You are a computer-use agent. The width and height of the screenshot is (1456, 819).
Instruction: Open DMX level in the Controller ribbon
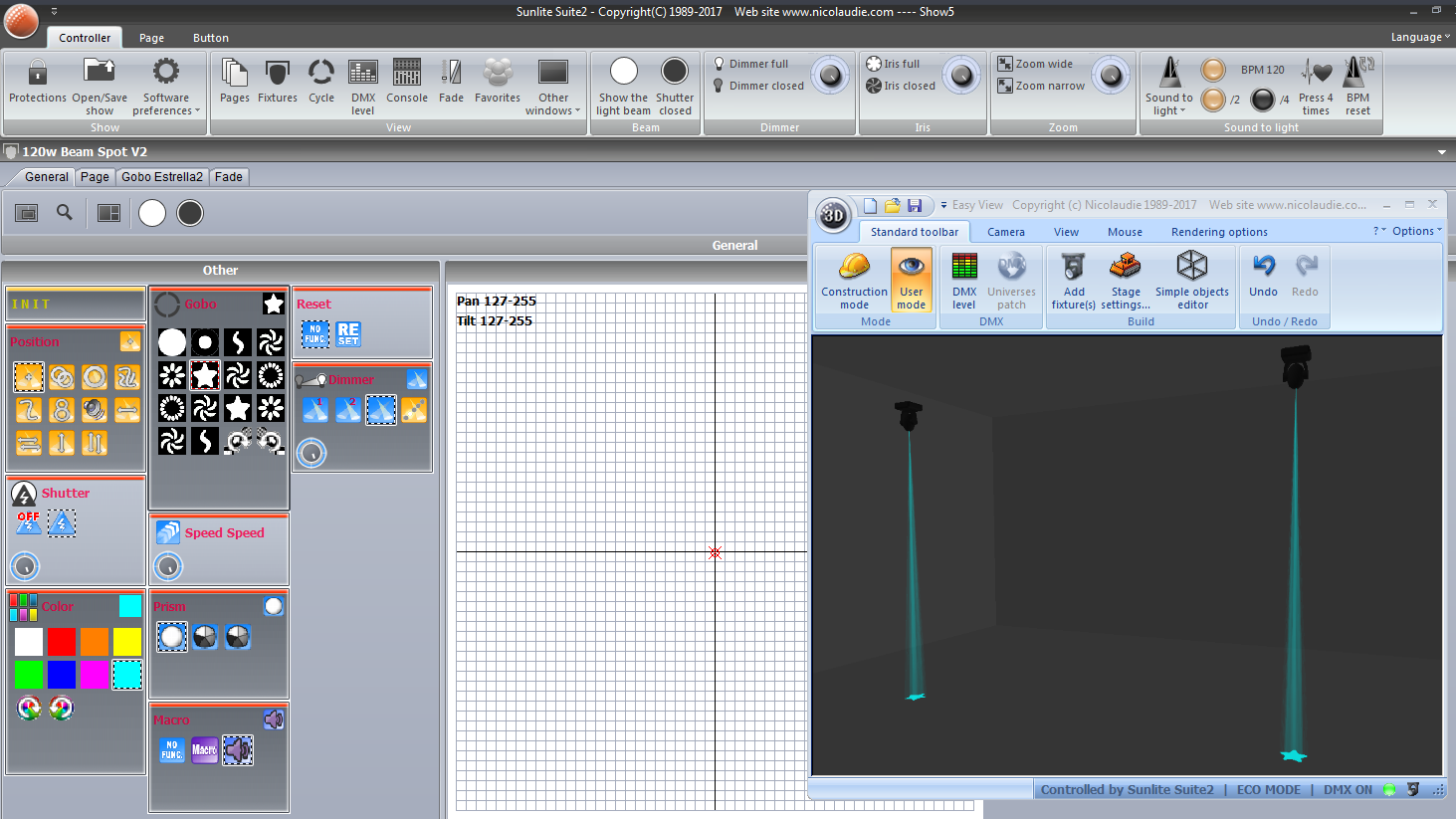[x=363, y=86]
